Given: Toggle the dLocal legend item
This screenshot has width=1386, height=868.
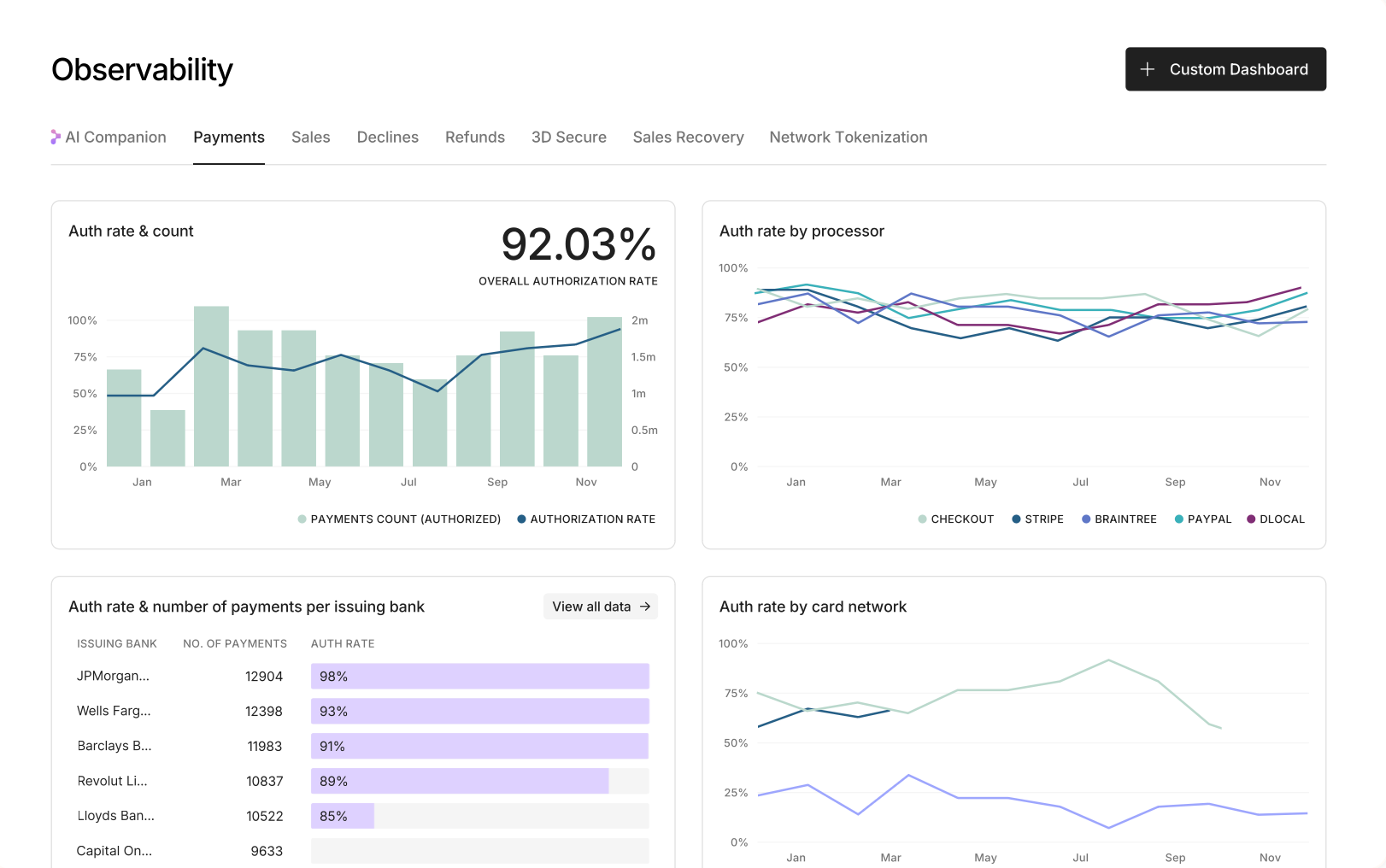Looking at the screenshot, I should 1276,519.
